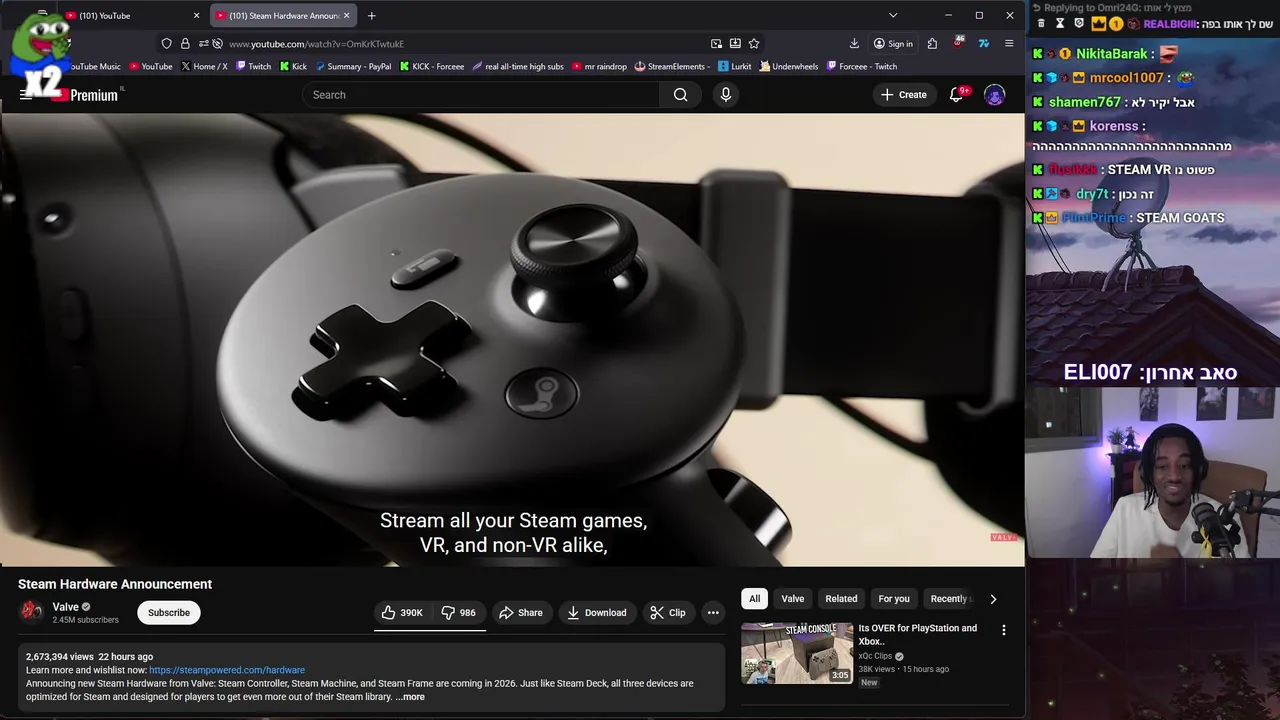1280x720 pixels.
Task: Open the Its OVER for PlayStation video thumbnail
Action: click(x=797, y=653)
